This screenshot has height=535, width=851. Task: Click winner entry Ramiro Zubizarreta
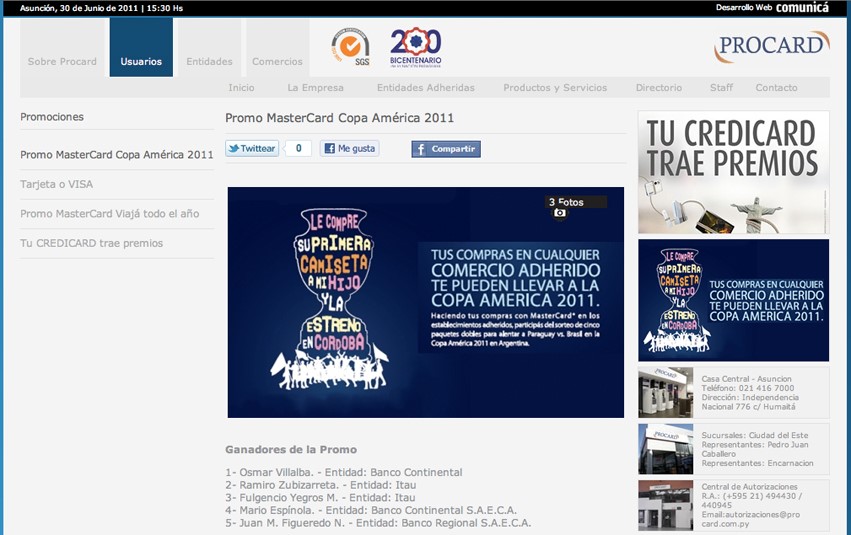coord(321,485)
